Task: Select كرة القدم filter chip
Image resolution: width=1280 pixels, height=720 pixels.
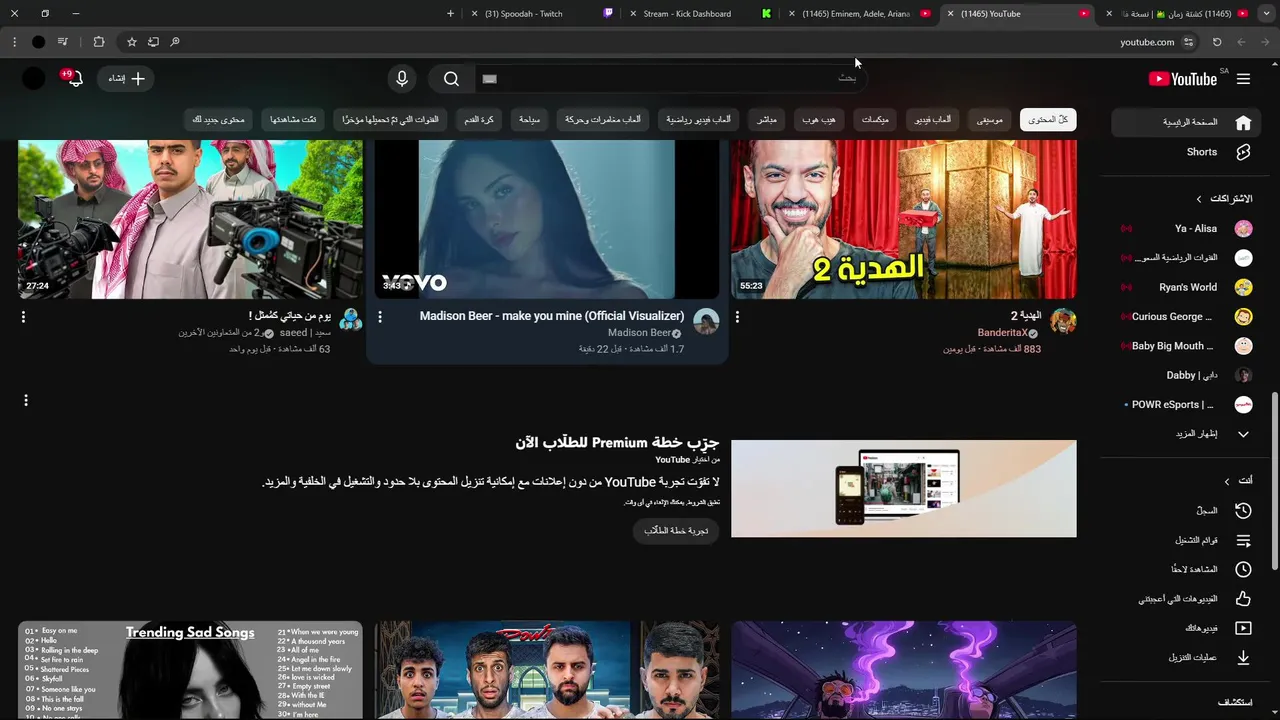Action: (479, 120)
